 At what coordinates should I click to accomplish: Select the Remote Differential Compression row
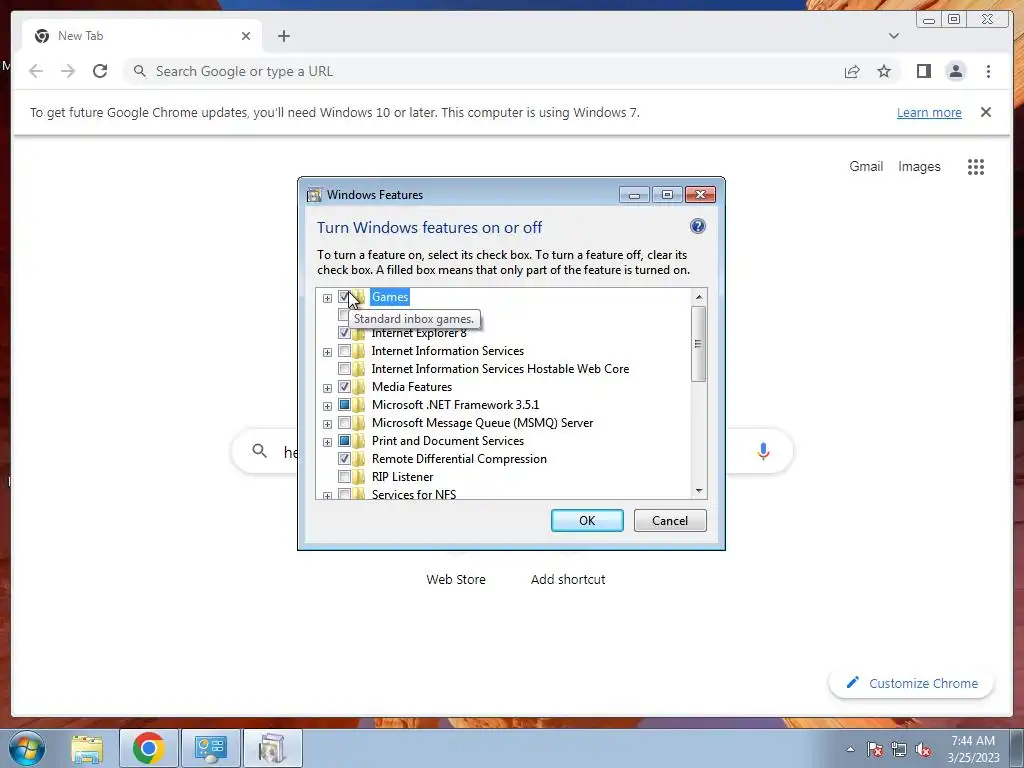459,459
